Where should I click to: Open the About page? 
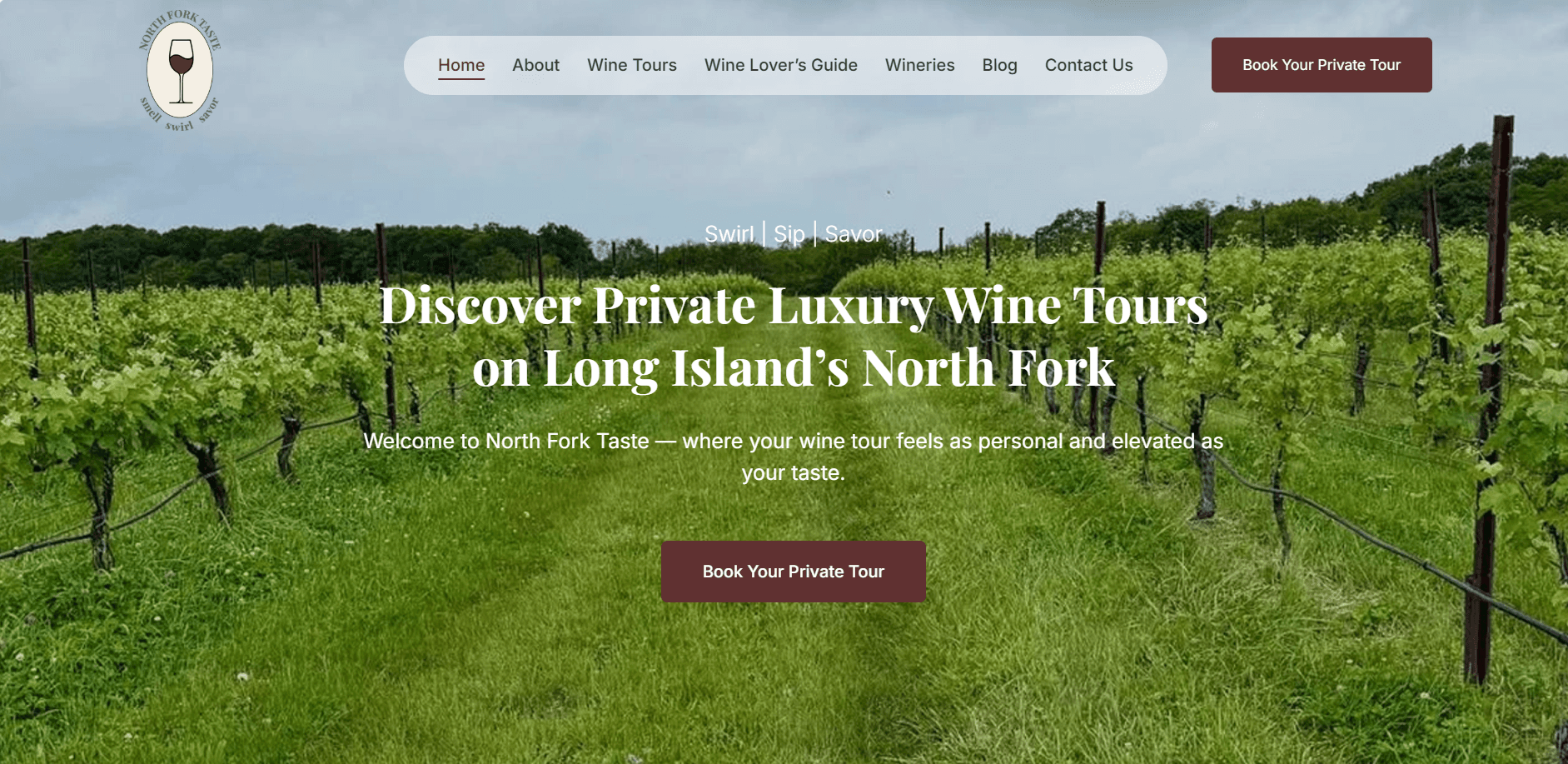coord(535,65)
